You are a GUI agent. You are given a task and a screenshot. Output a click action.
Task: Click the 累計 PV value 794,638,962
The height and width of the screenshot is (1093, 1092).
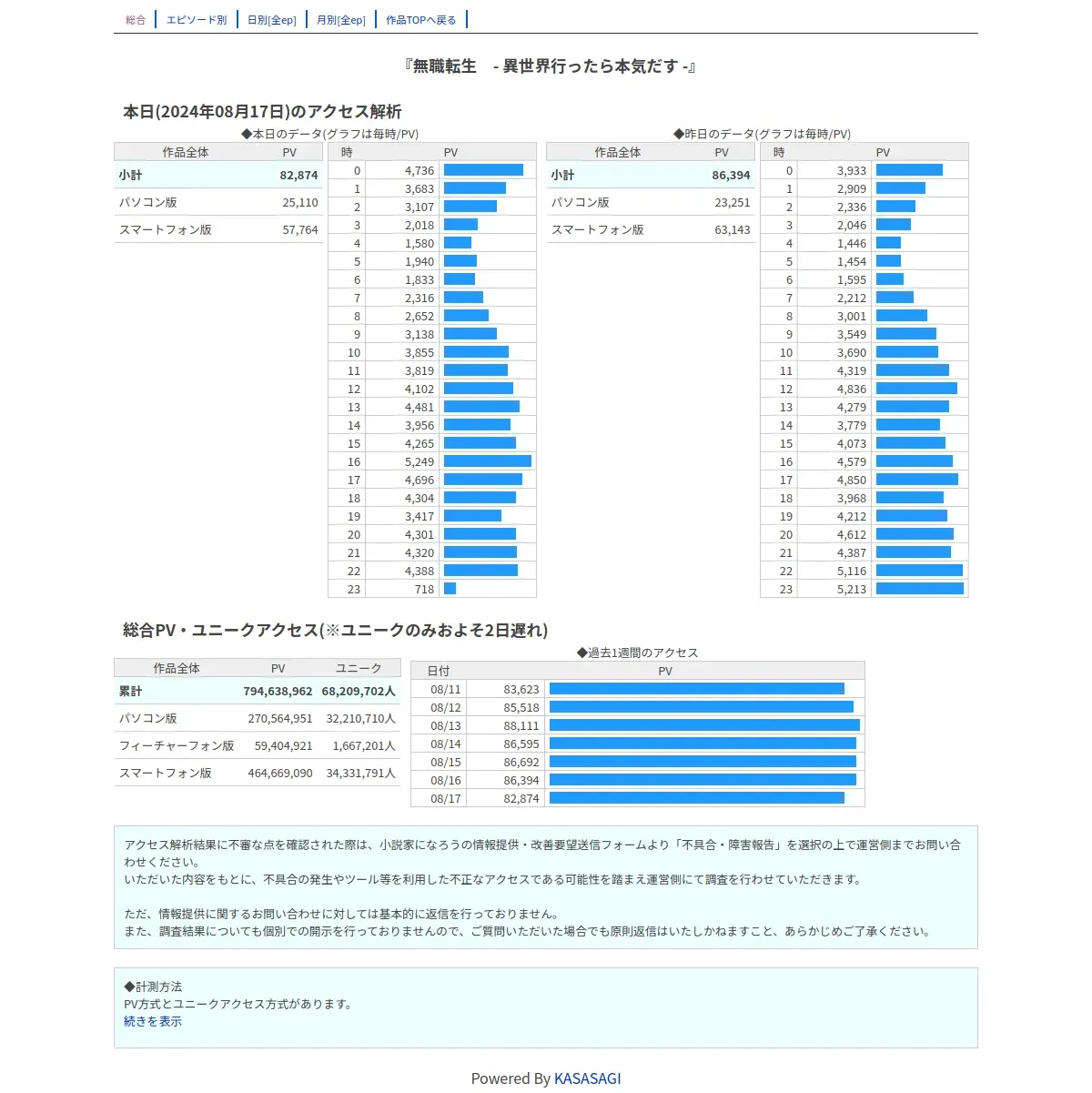pos(278,691)
